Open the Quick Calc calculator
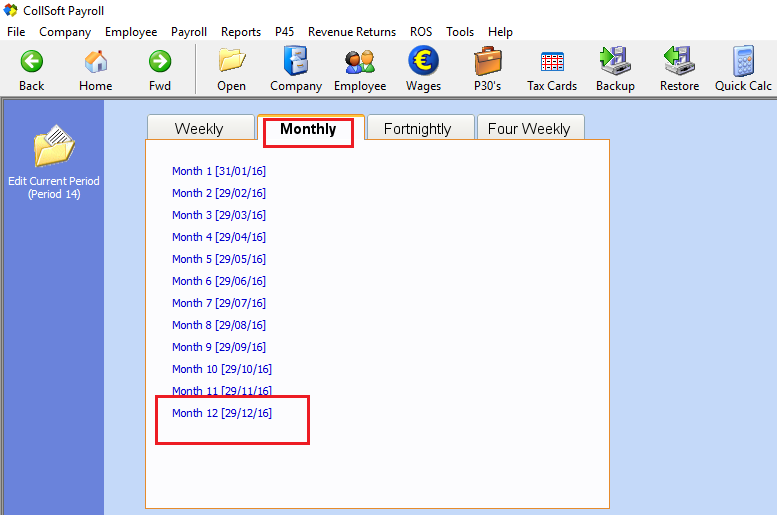Viewport: 777px width, 515px height. pyautogui.click(x=743, y=62)
